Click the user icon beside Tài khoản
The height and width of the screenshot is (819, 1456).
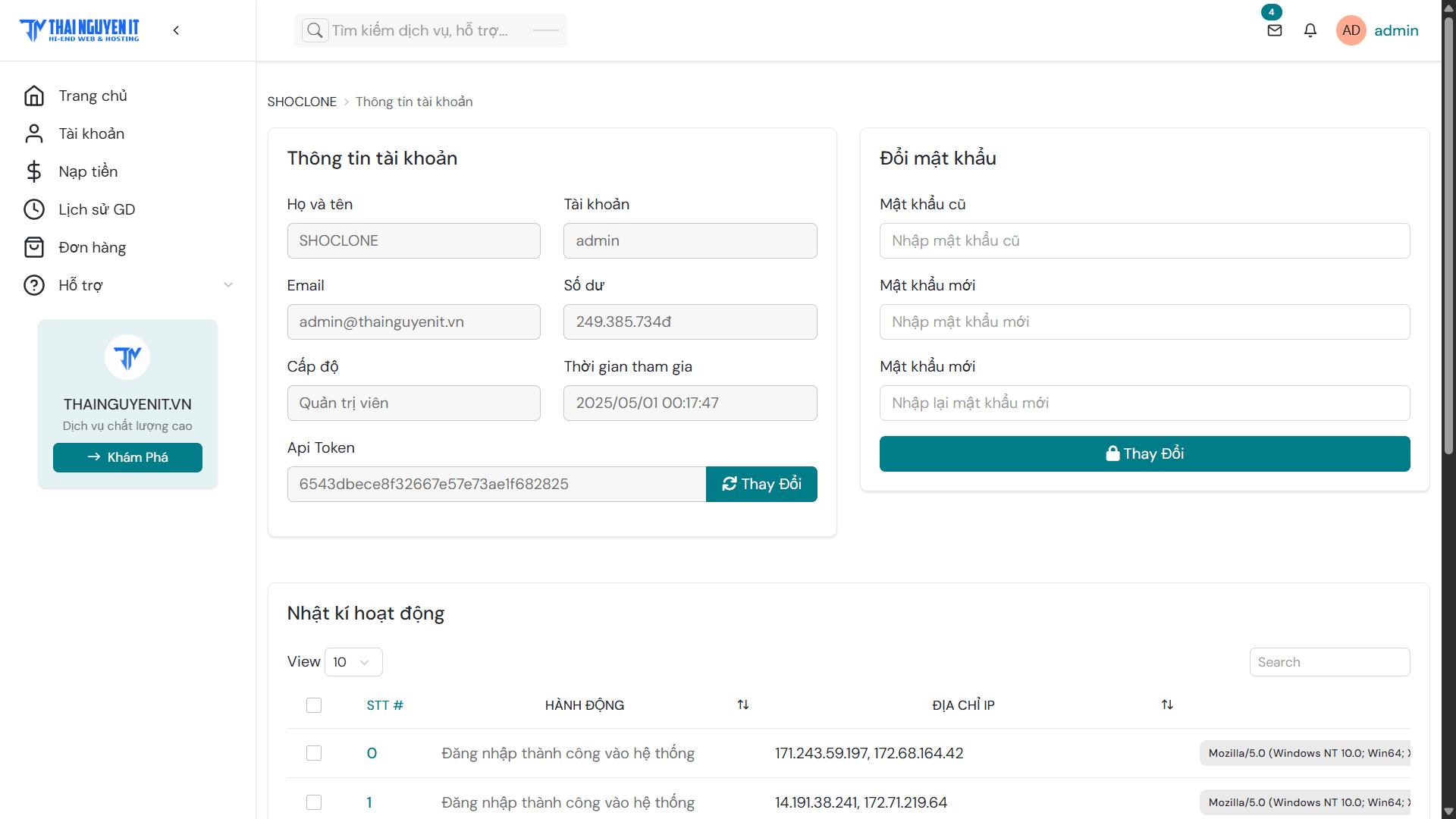coord(34,133)
